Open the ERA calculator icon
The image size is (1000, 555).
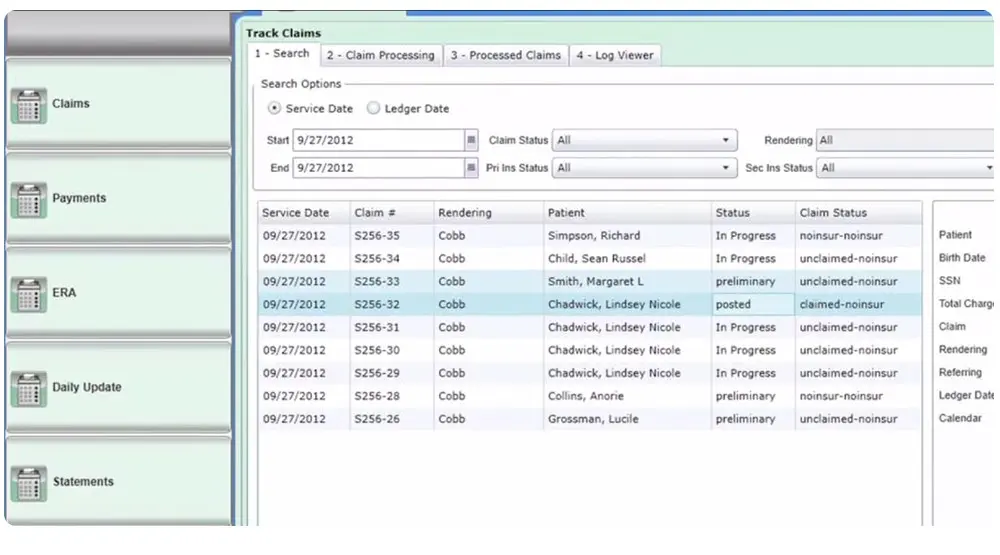pyautogui.click(x=29, y=294)
